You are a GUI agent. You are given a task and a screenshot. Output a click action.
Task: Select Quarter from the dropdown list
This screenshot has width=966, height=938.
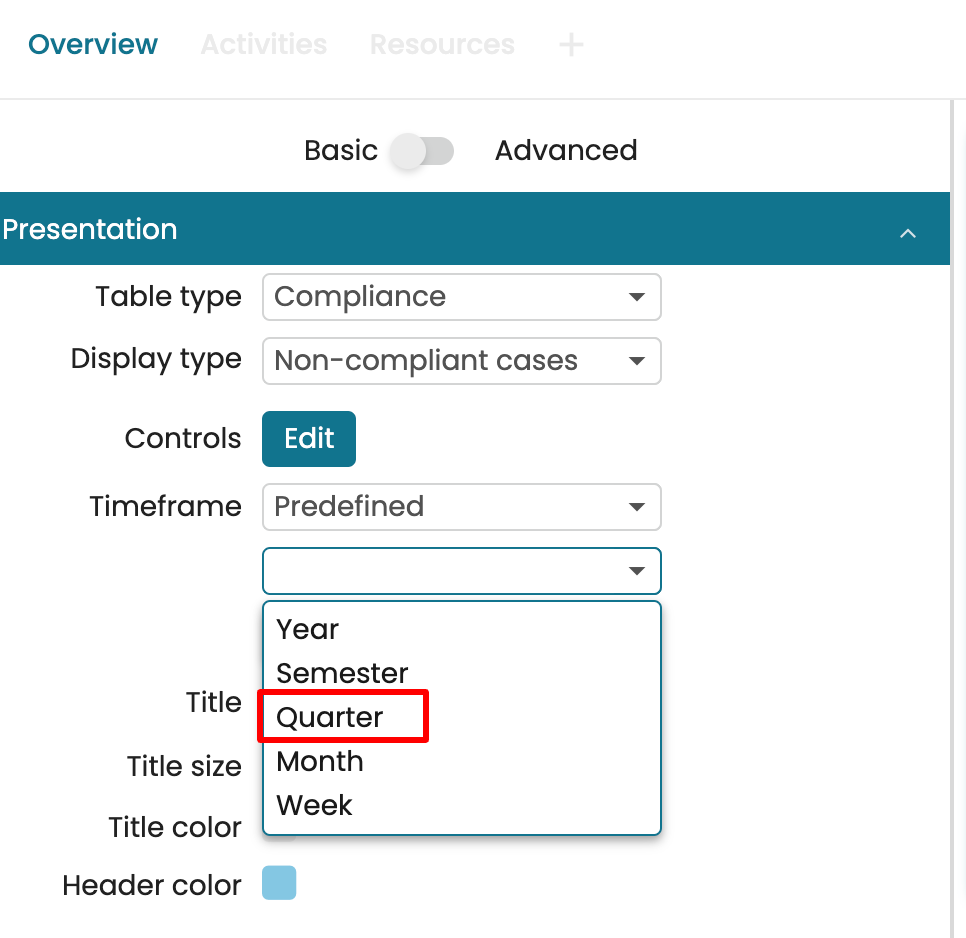coord(330,718)
